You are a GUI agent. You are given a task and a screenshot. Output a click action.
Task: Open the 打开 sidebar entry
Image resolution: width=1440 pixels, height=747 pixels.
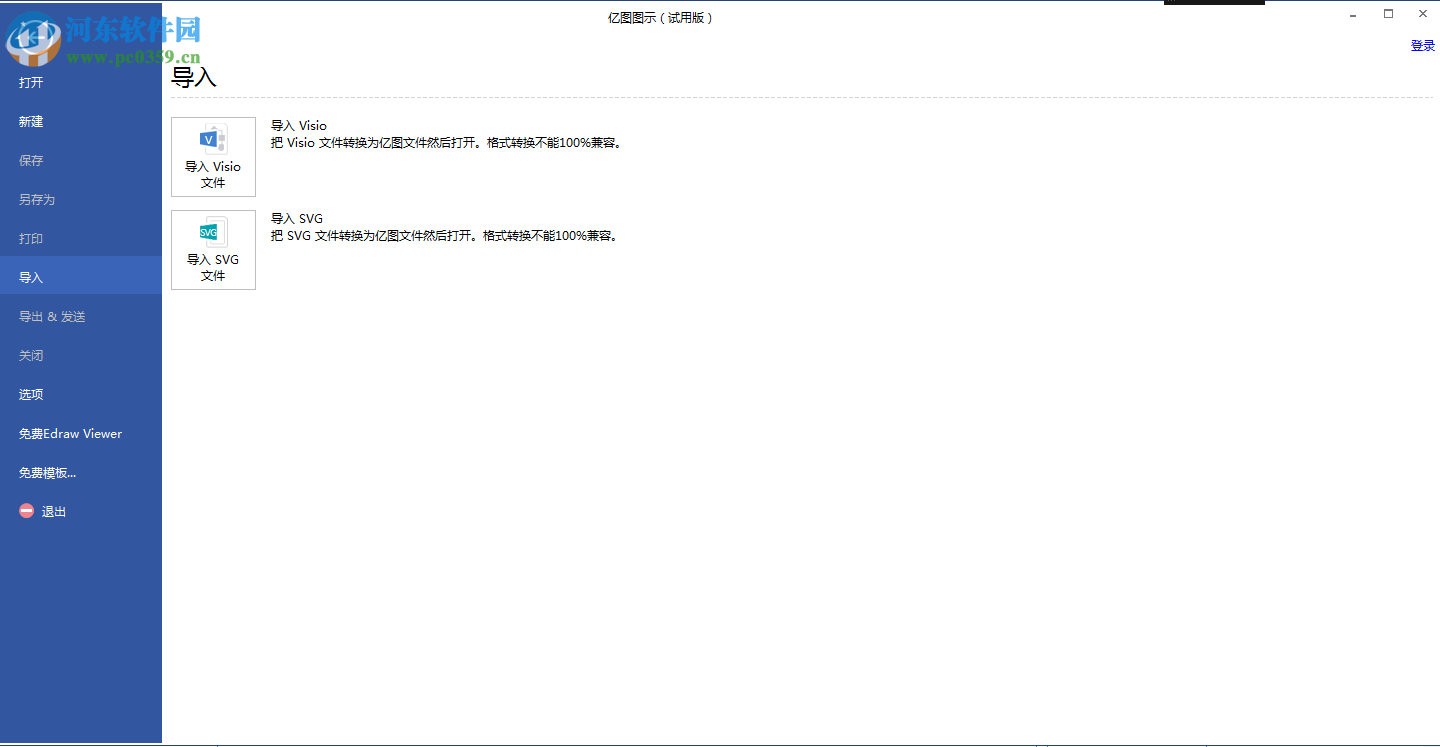(x=30, y=82)
